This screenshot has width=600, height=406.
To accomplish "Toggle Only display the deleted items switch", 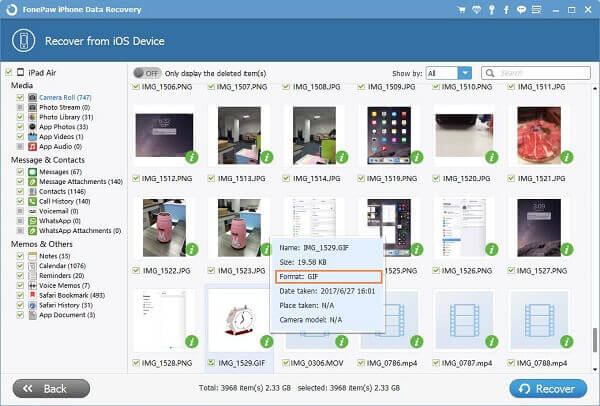I will pos(147,73).
